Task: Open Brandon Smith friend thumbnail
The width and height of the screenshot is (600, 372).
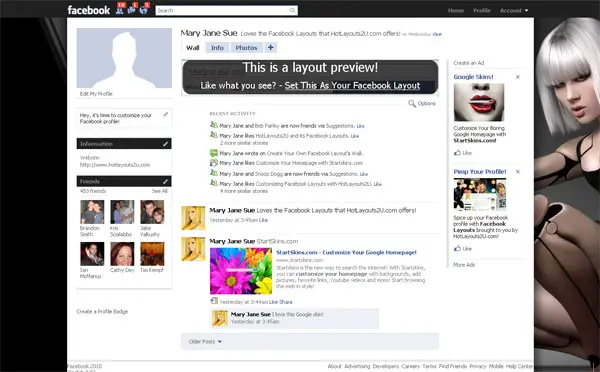Action: [x=92, y=212]
